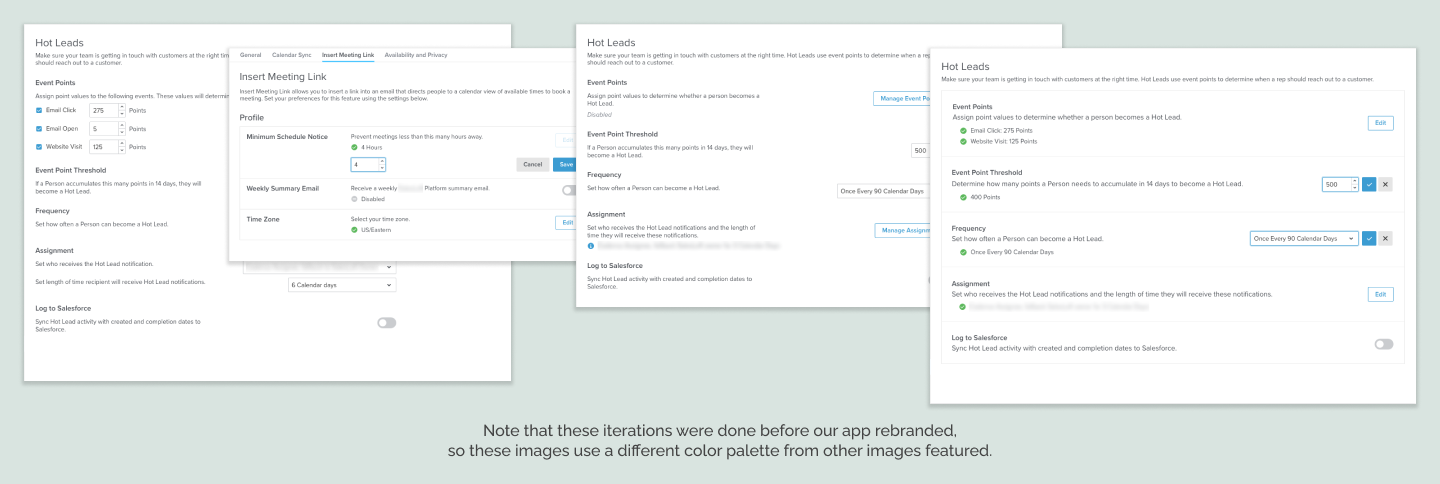Click the Minimum Schedule Notice stepper arrows

click(x=382, y=164)
